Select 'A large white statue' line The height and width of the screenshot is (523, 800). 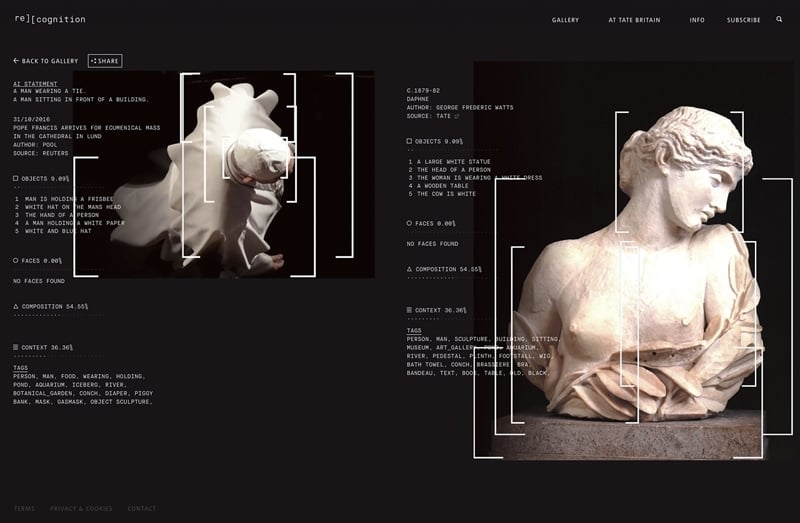[449, 162]
